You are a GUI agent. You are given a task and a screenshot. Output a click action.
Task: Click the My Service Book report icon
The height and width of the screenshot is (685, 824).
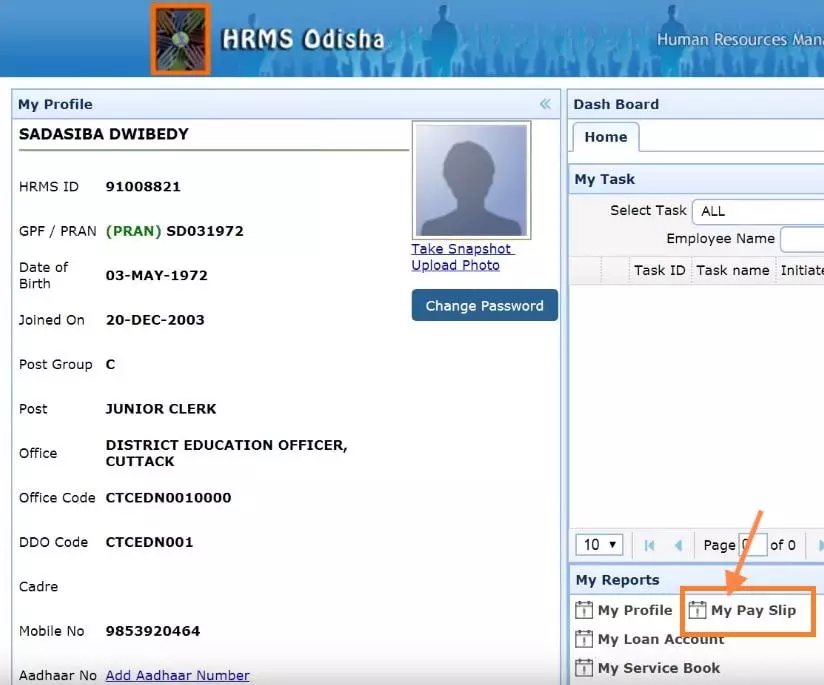click(x=584, y=668)
